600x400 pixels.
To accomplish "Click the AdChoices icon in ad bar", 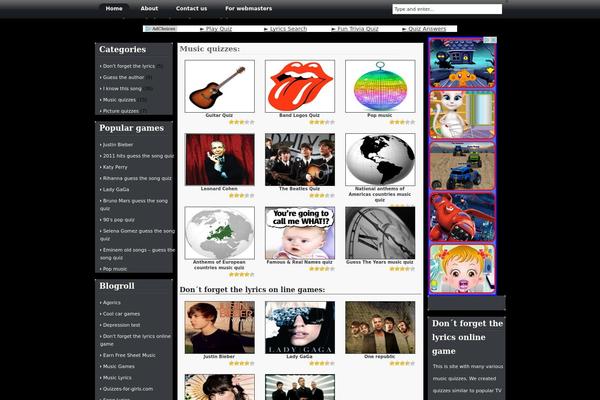I will 160,29.
